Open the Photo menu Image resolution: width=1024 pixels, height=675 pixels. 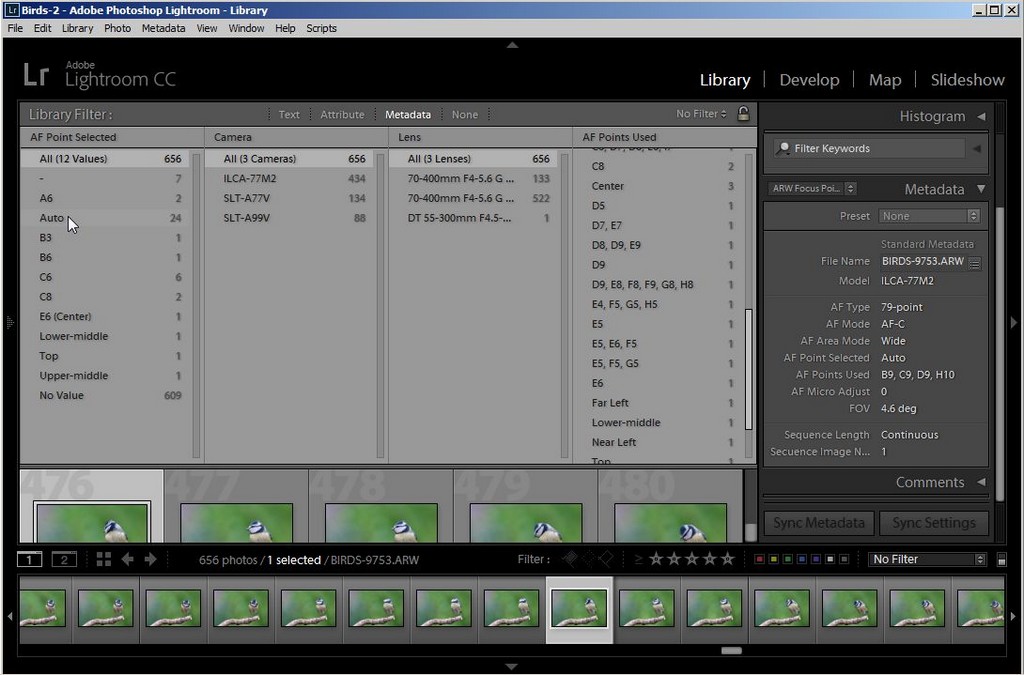pyautogui.click(x=117, y=28)
